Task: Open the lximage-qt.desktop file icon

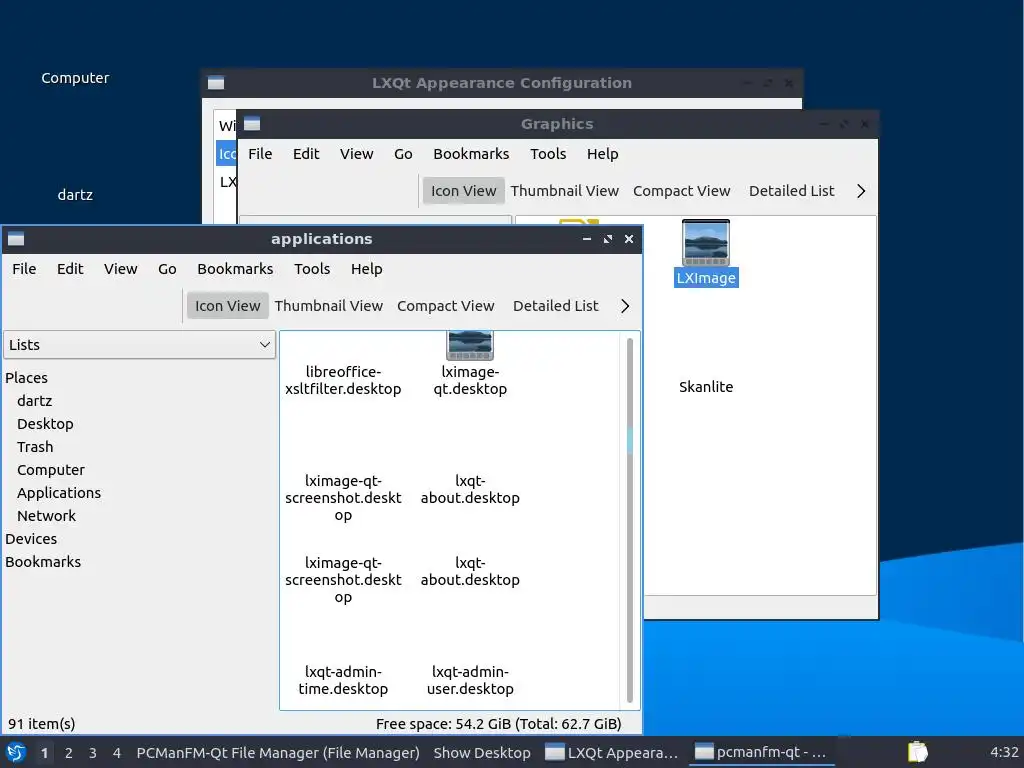Action: pos(470,346)
